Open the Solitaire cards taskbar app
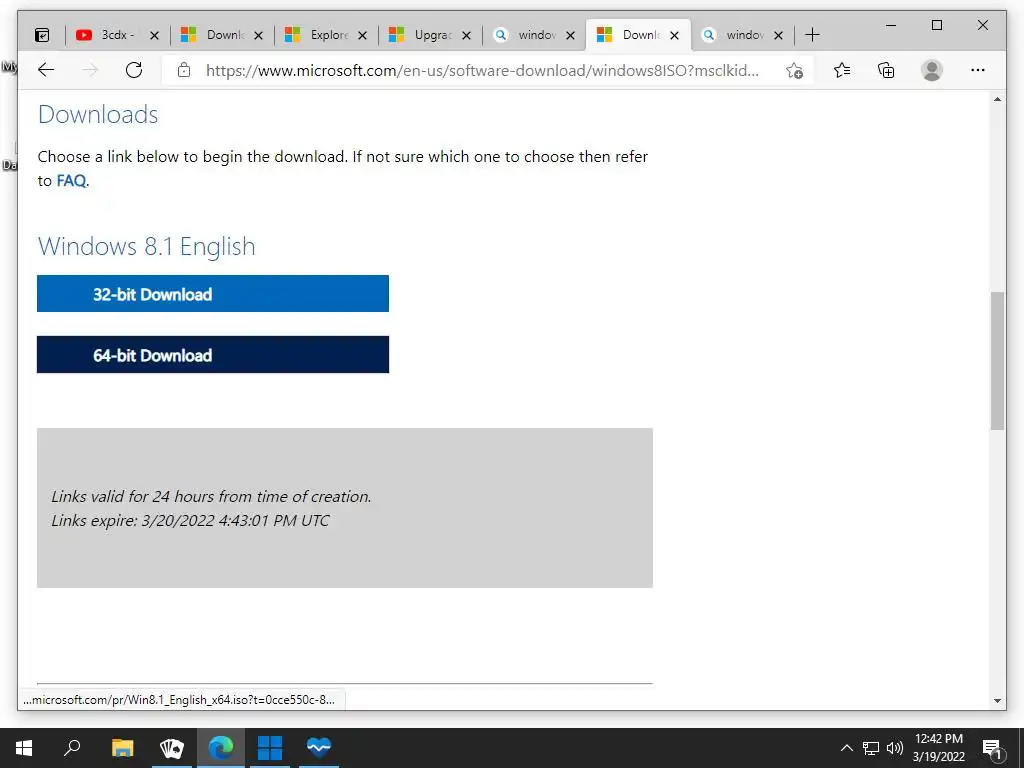Screen dimensions: 1024x768 [172, 748]
